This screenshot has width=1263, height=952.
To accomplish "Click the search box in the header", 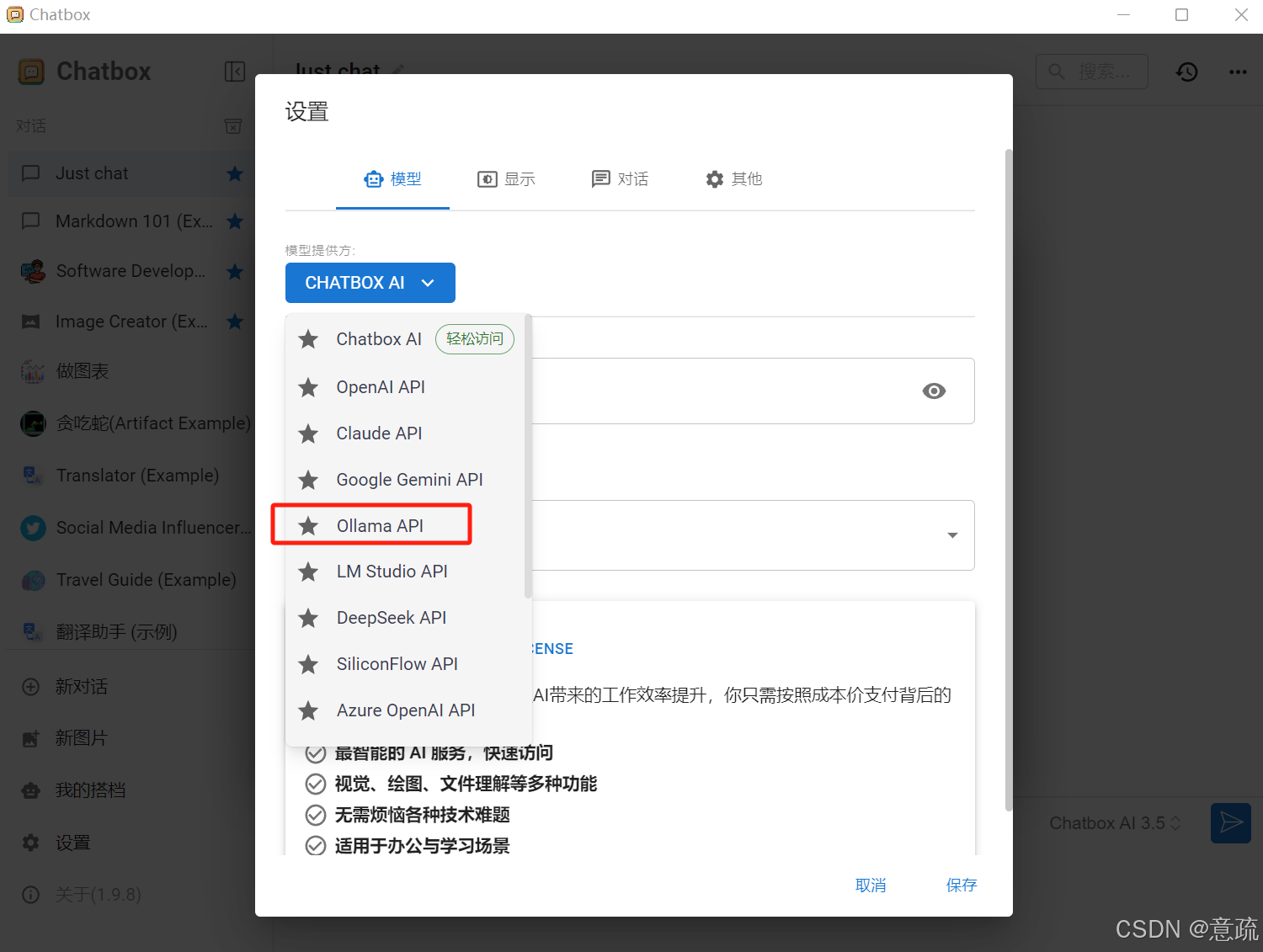I will [1092, 72].
